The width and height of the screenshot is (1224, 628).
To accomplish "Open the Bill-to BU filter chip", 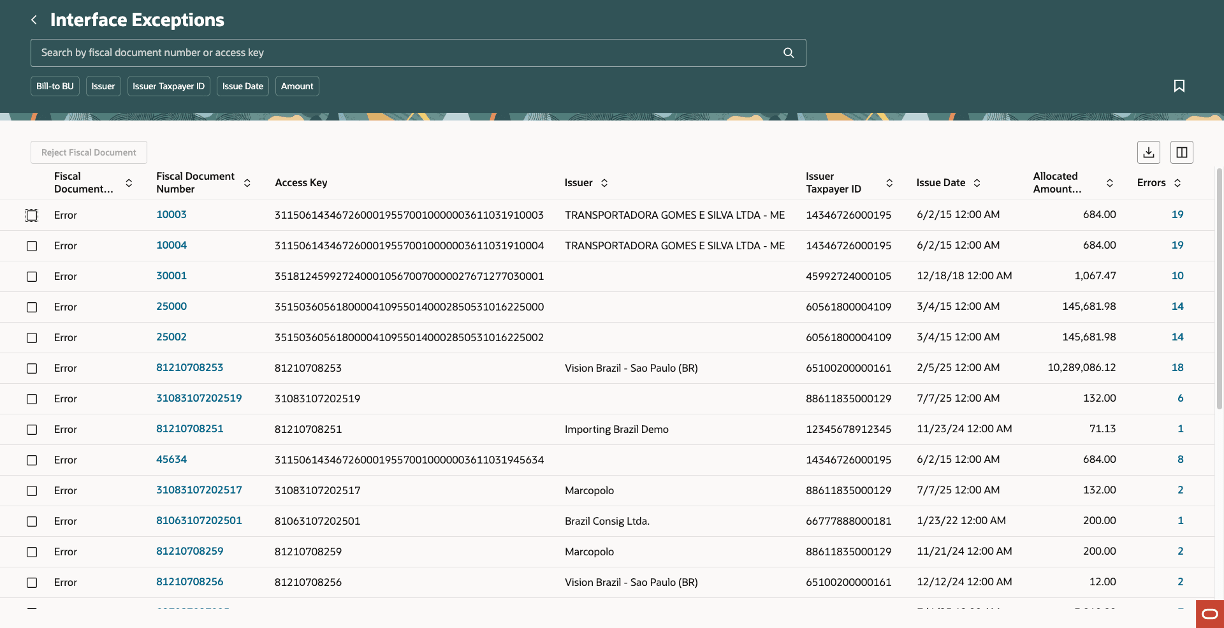I will (x=54, y=86).
